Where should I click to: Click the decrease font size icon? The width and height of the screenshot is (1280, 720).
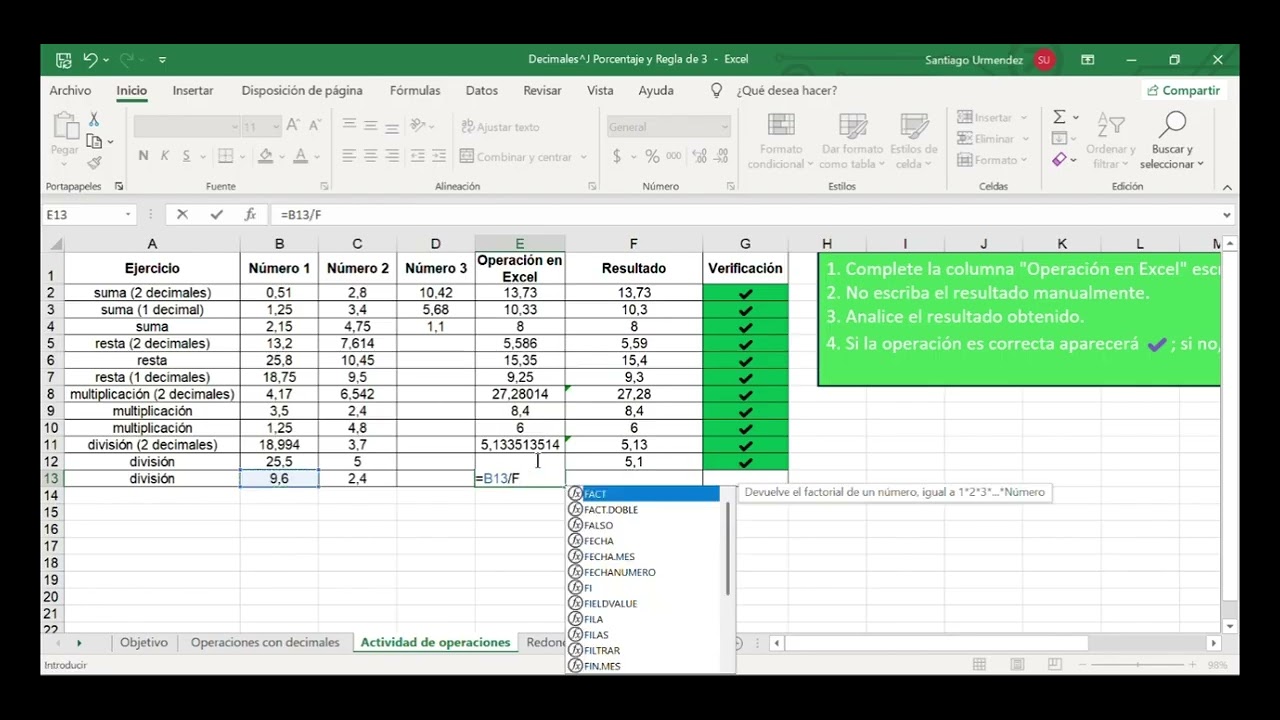click(314, 126)
